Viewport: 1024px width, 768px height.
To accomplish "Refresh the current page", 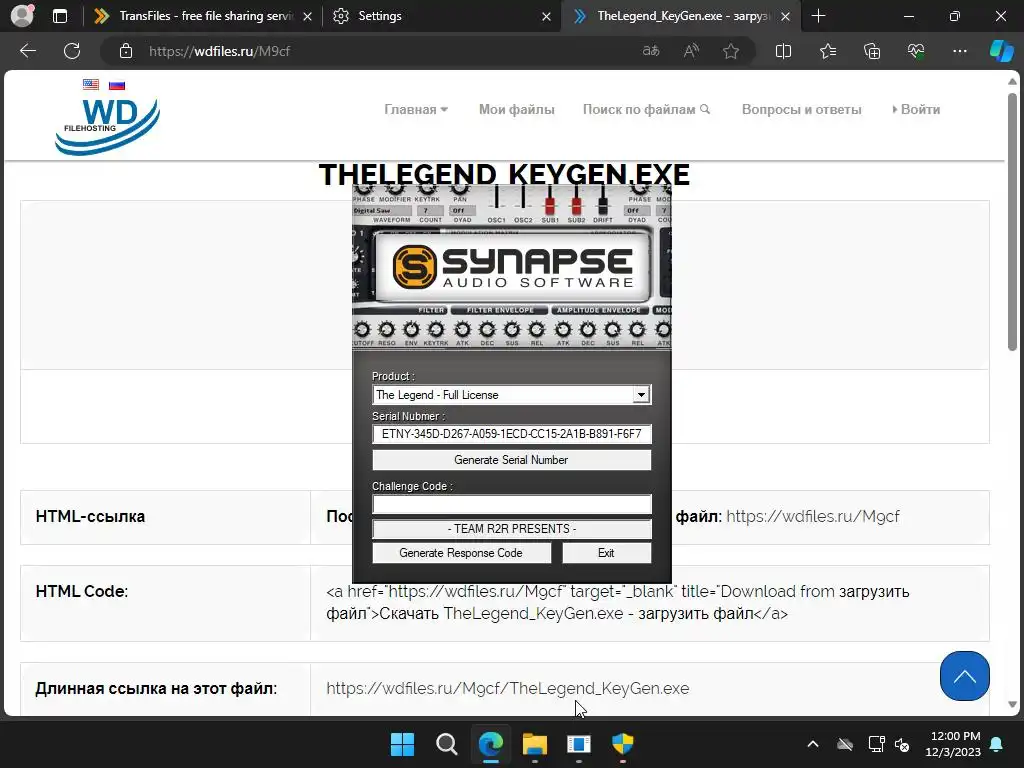I will [72, 51].
